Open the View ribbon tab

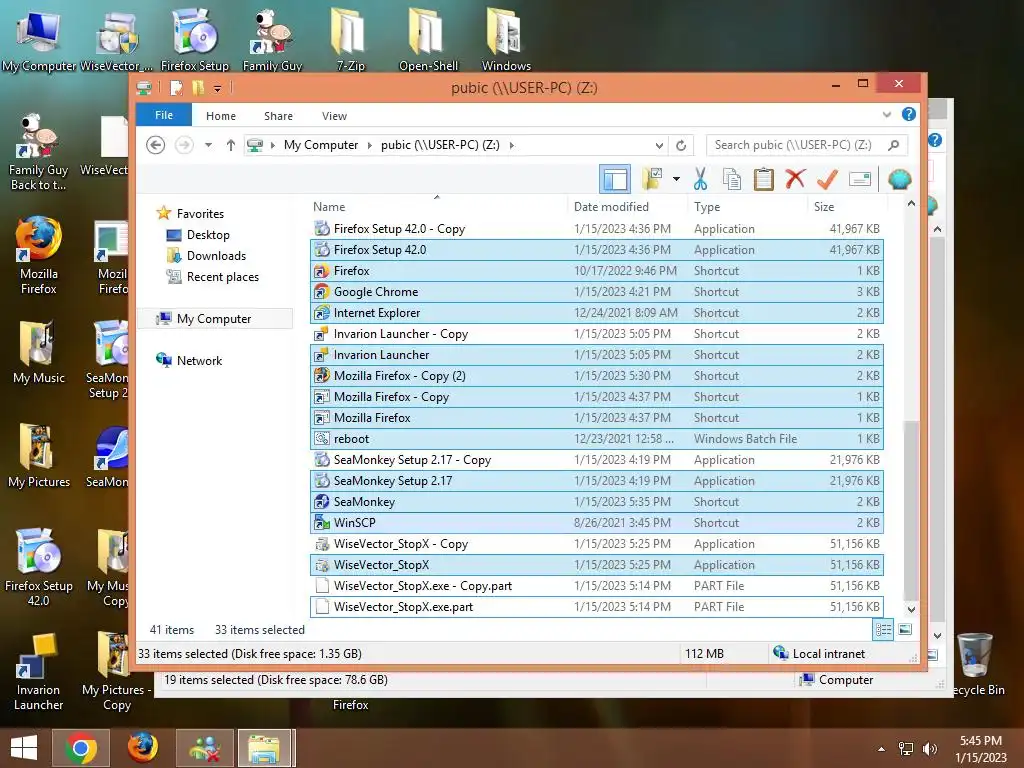[x=334, y=116]
